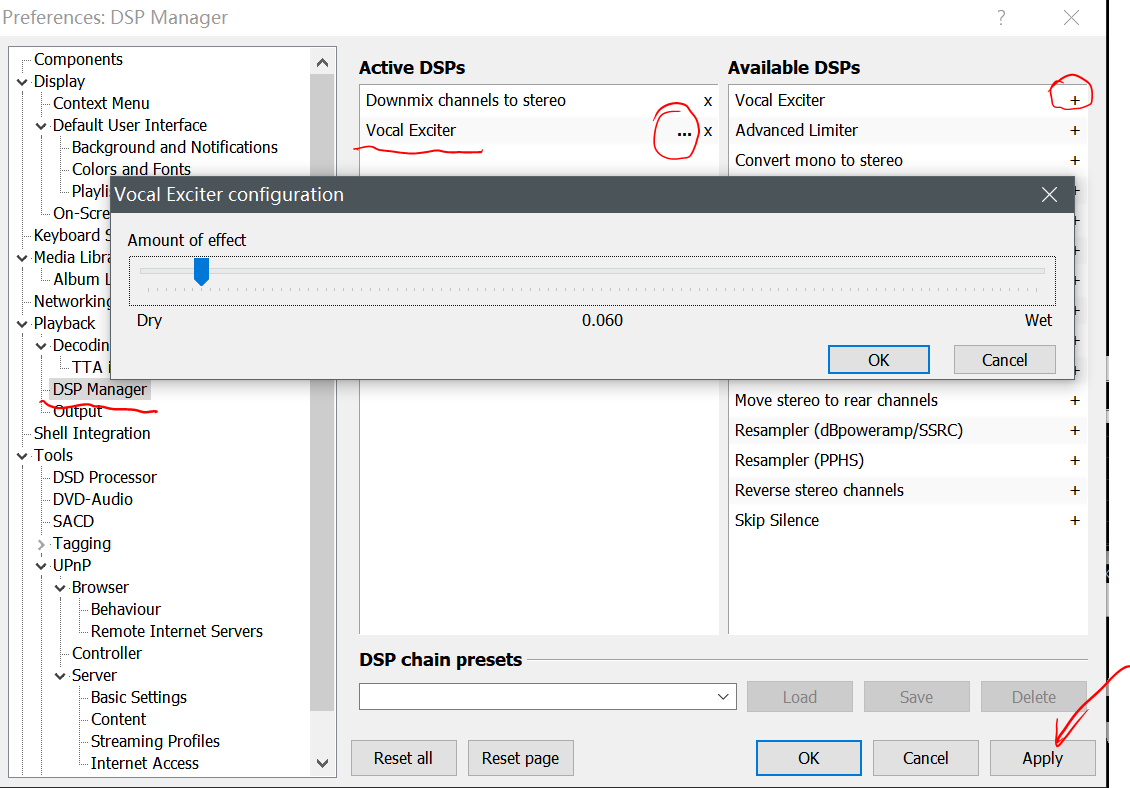The height and width of the screenshot is (788, 1130).
Task: Open the DSP chain presets dropdown
Action: (x=724, y=697)
